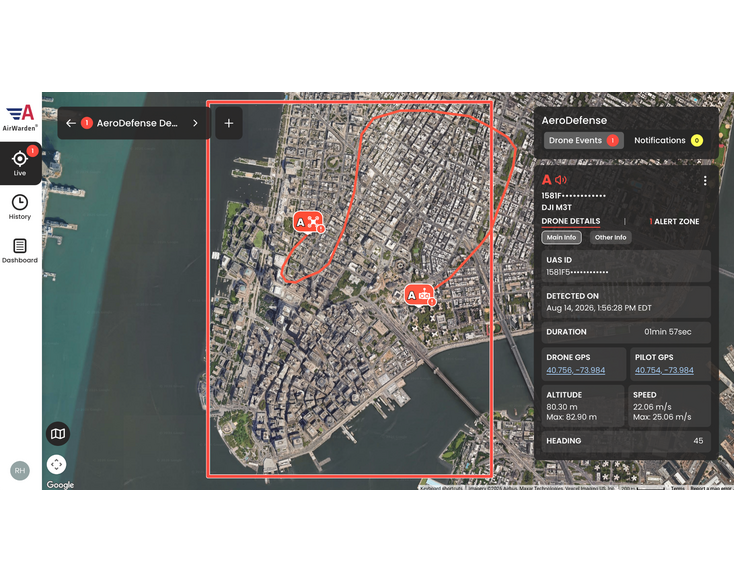
Task: Show the Other Info section
Action: pyautogui.click(x=610, y=237)
